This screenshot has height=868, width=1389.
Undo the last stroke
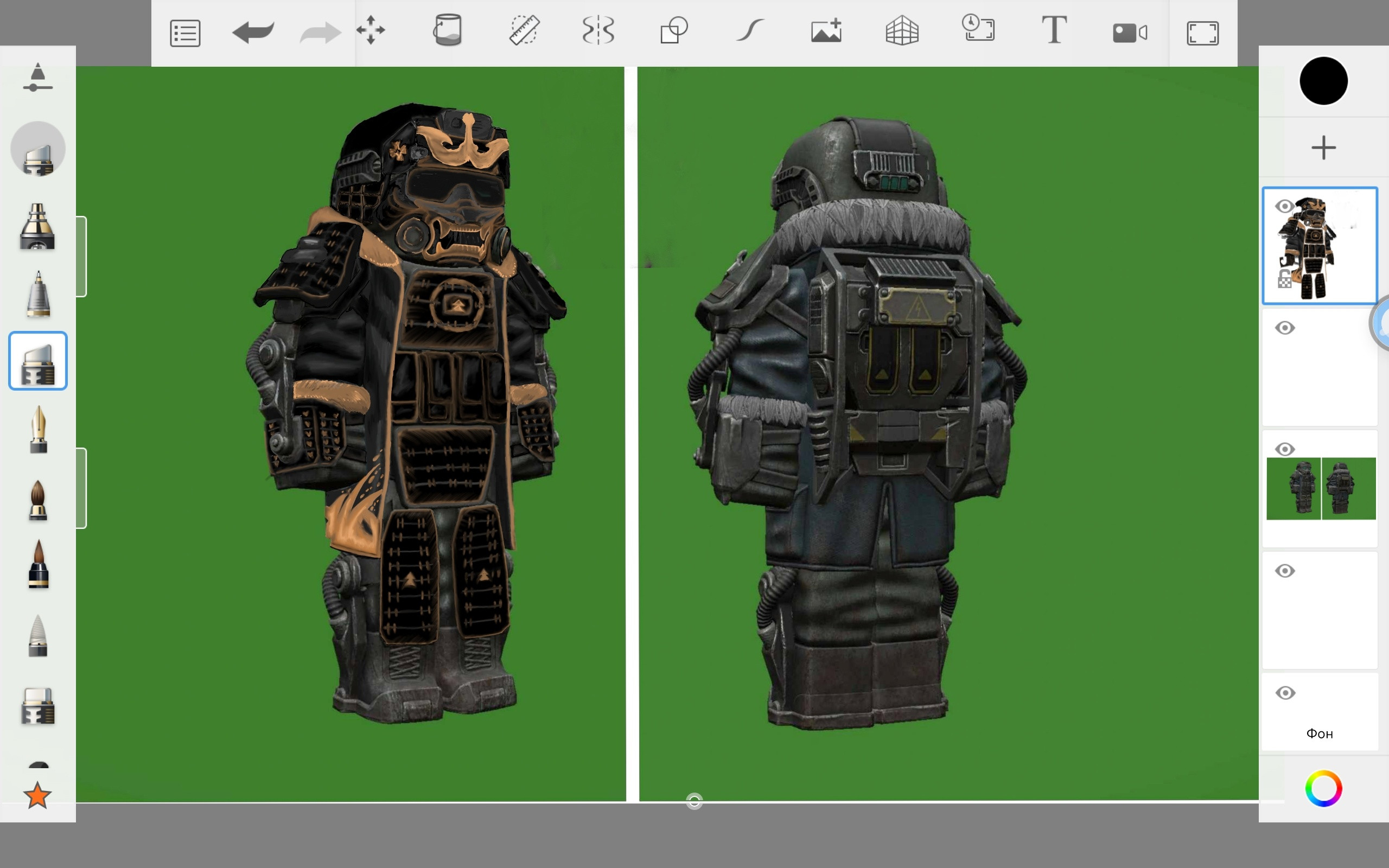click(253, 32)
